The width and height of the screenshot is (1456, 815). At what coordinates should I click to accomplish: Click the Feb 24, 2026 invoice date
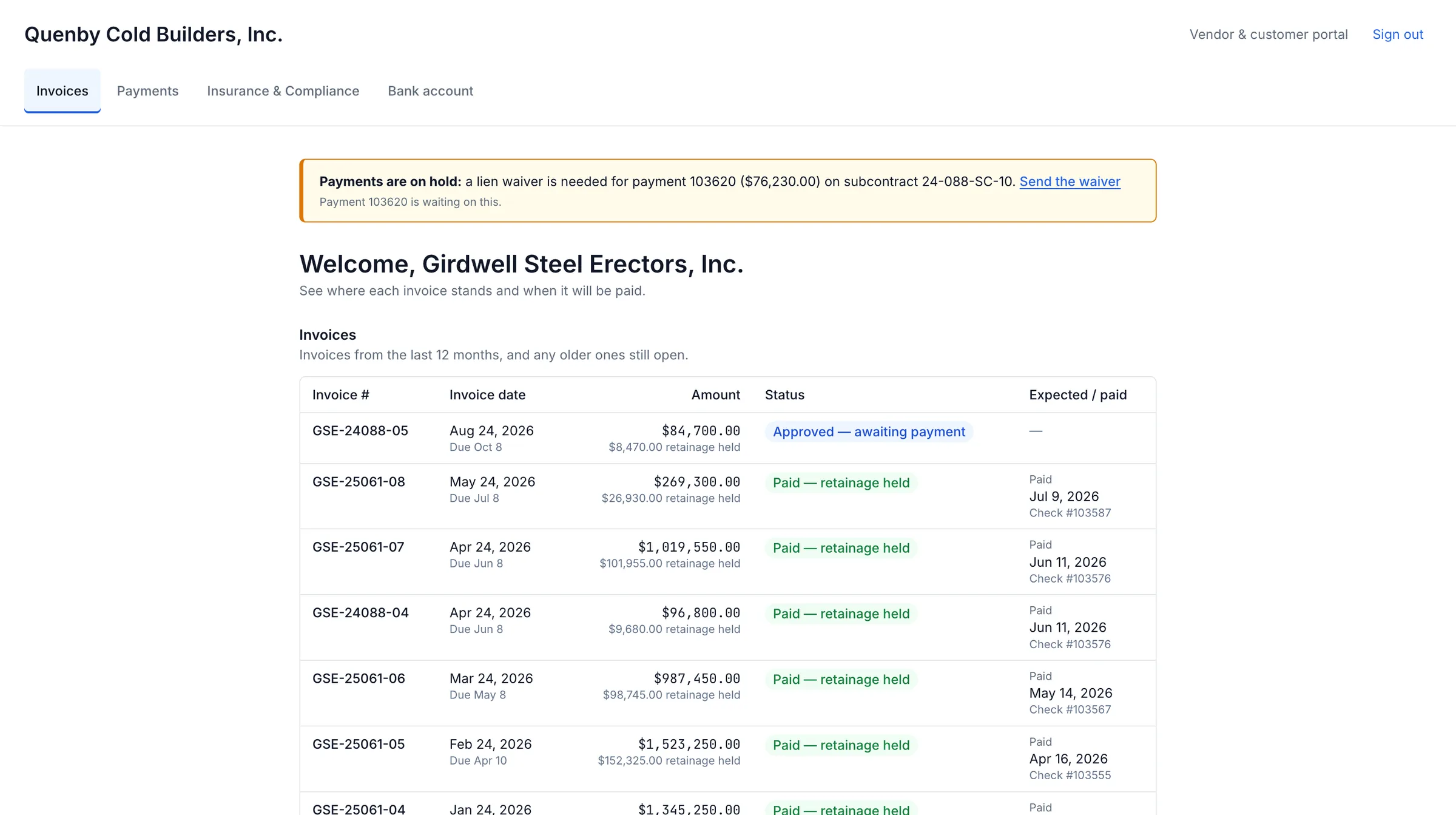point(490,744)
